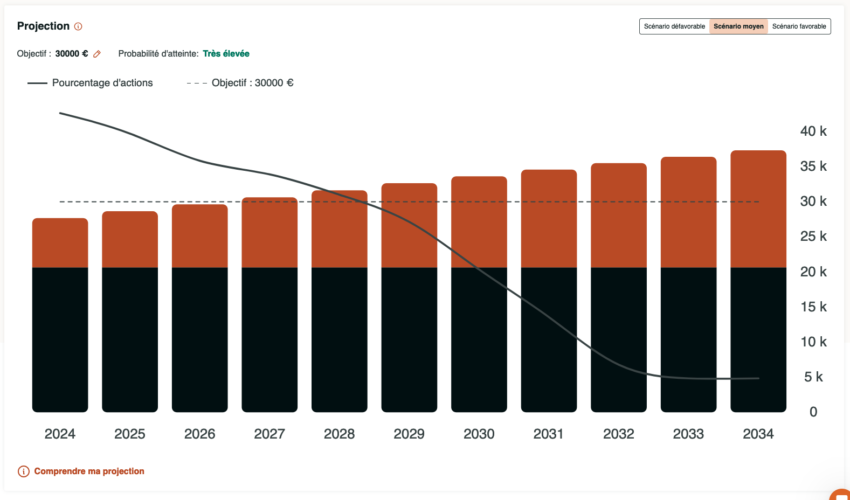Click the Très élevée probability text
The width and height of the screenshot is (850, 500).
click(226, 53)
